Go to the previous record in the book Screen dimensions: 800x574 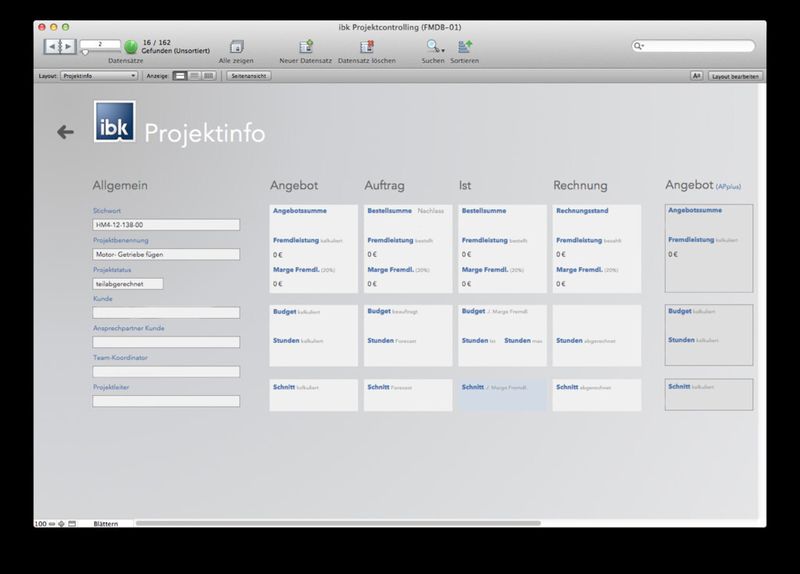pos(52,46)
